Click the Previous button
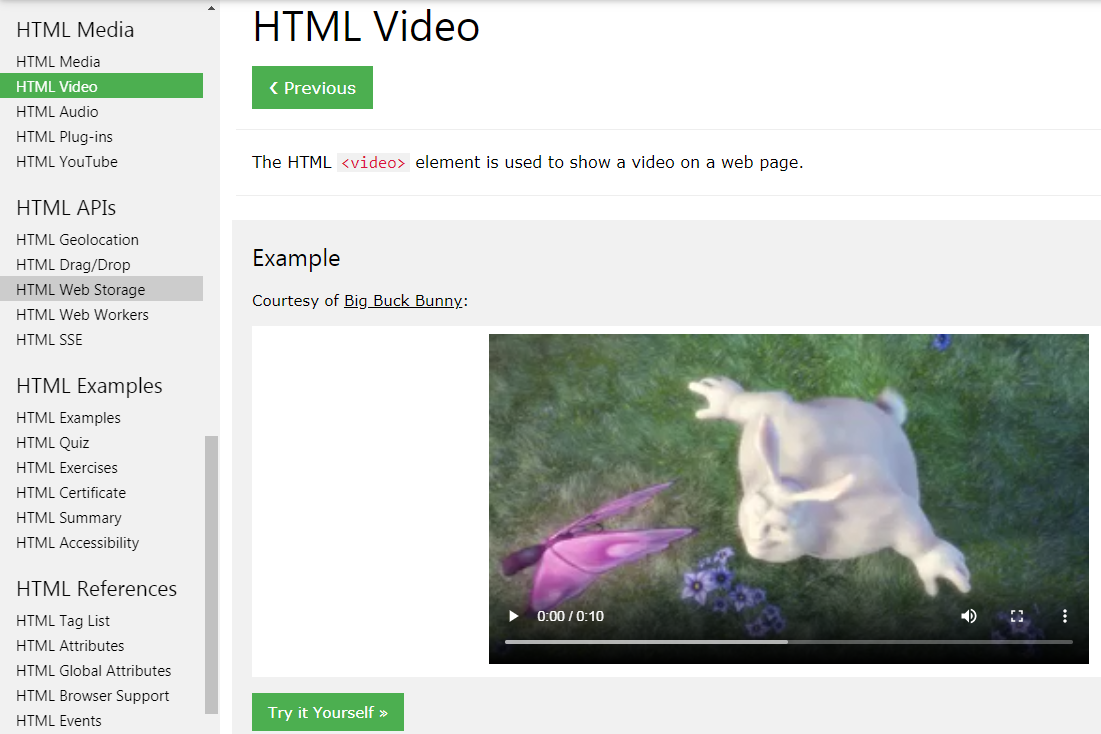 tap(312, 88)
